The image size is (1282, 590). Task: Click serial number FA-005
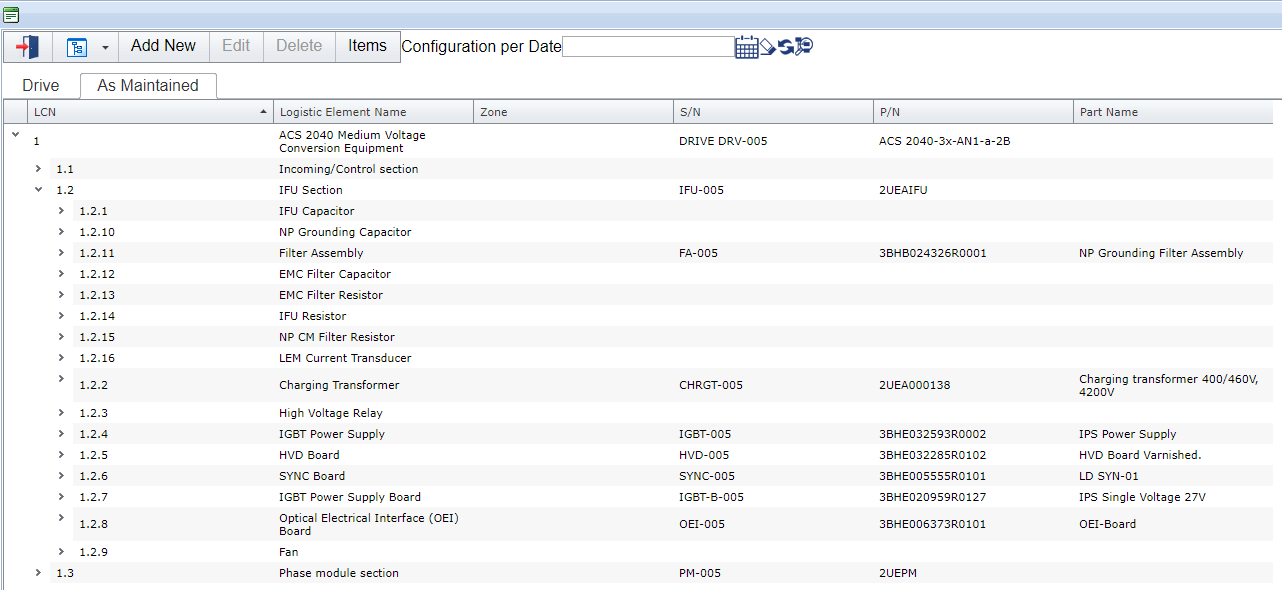(699, 253)
